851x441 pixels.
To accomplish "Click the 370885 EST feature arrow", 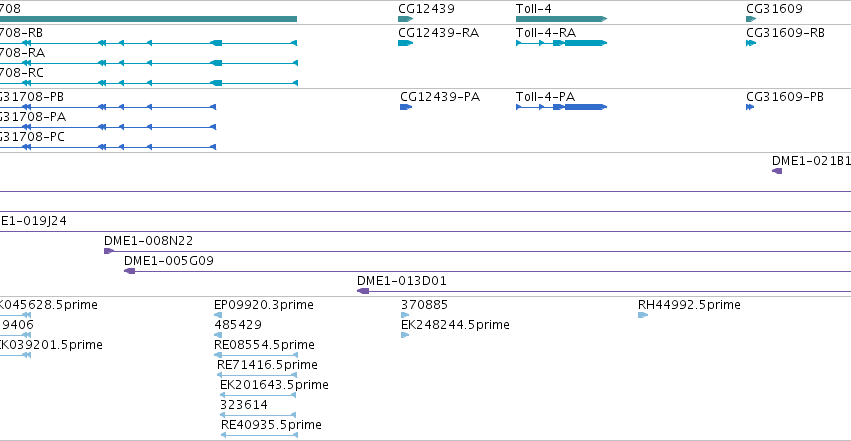I will click(405, 315).
